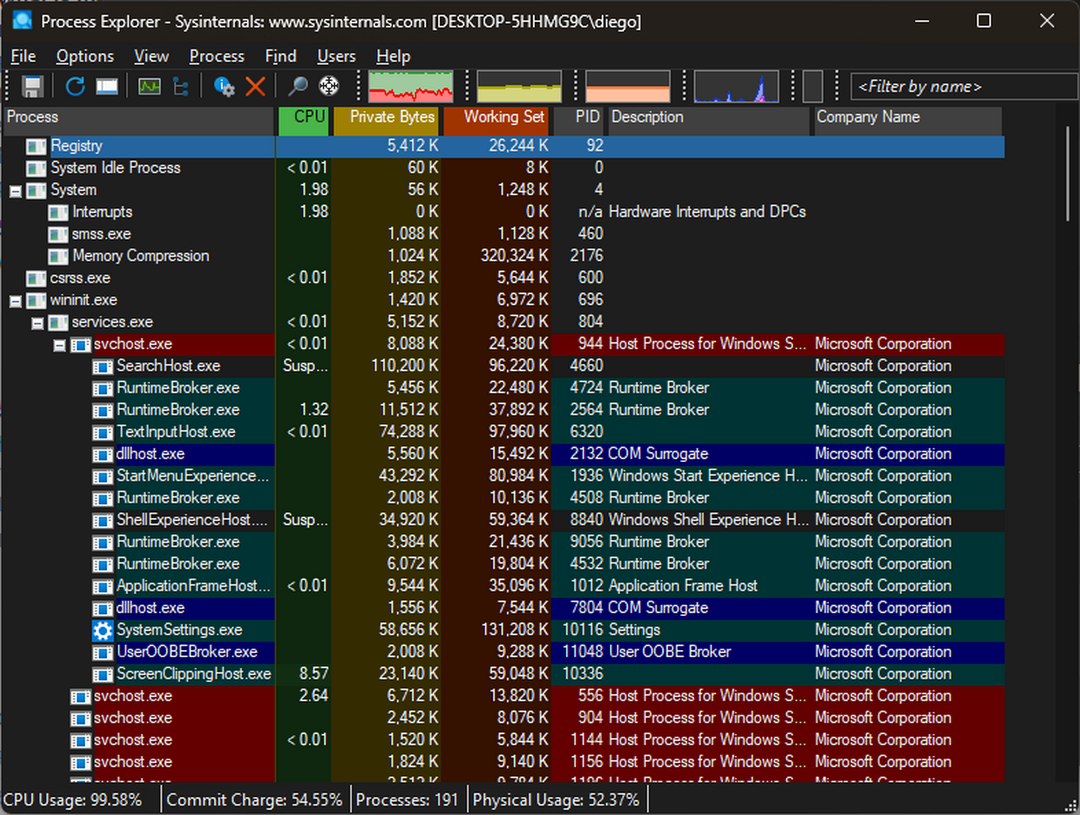Sort by the Private Bytes column header
This screenshot has width=1080, height=815.
tap(386, 120)
